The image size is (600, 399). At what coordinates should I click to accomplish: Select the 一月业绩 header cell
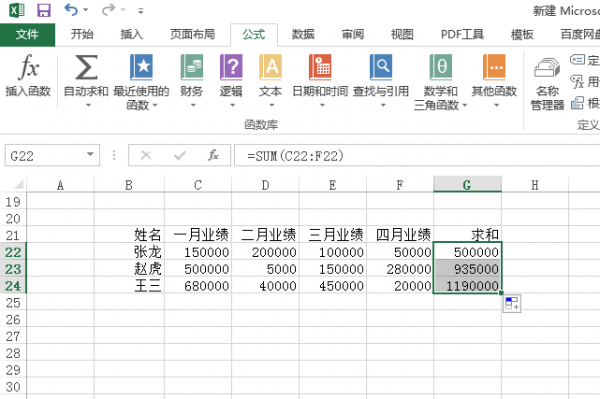pos(198,234)
